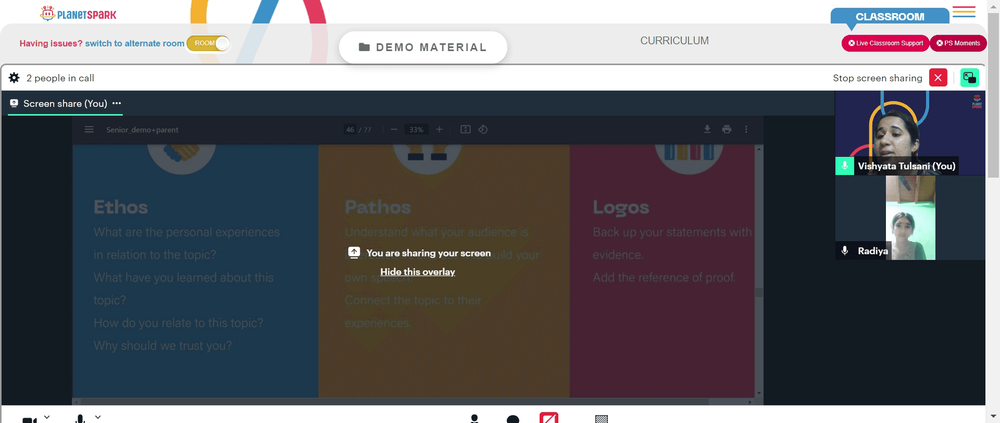This screenshot has width=1000, height=423.
Task: Toggle the PDF sidebar hamburger icon
Action: 89,130
